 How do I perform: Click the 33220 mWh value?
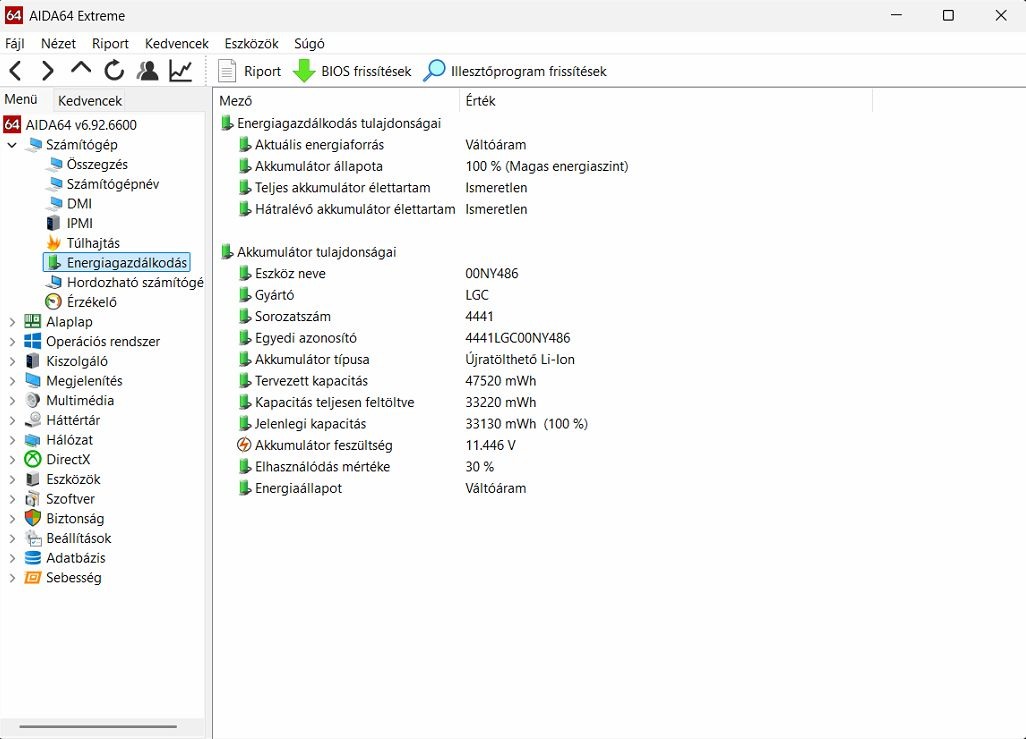[x=501, y=403]
